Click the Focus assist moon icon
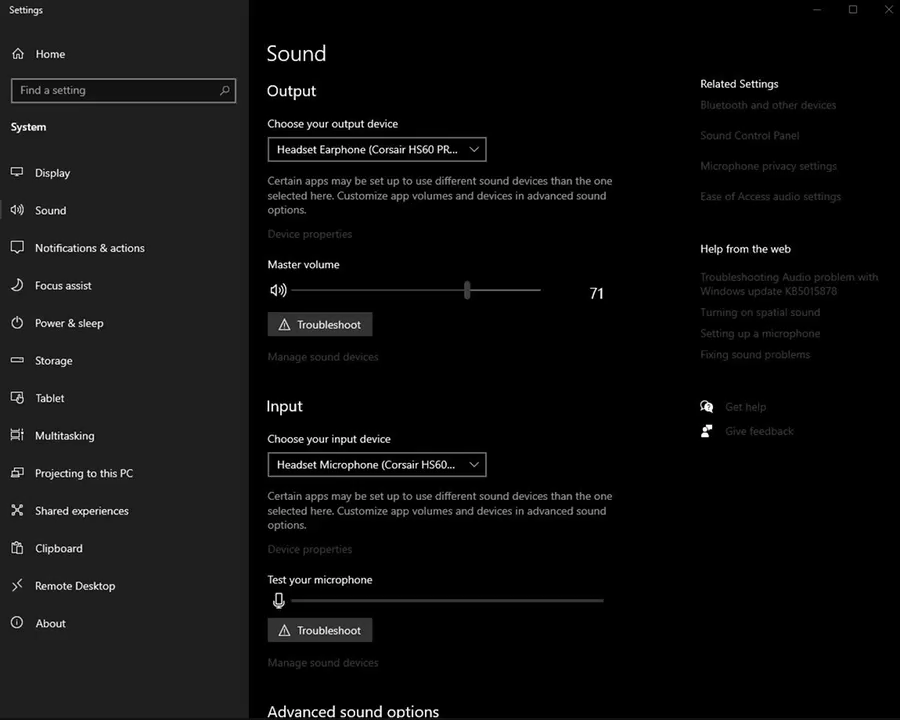Viewport: 900px width, 720px height. (17, 285)
